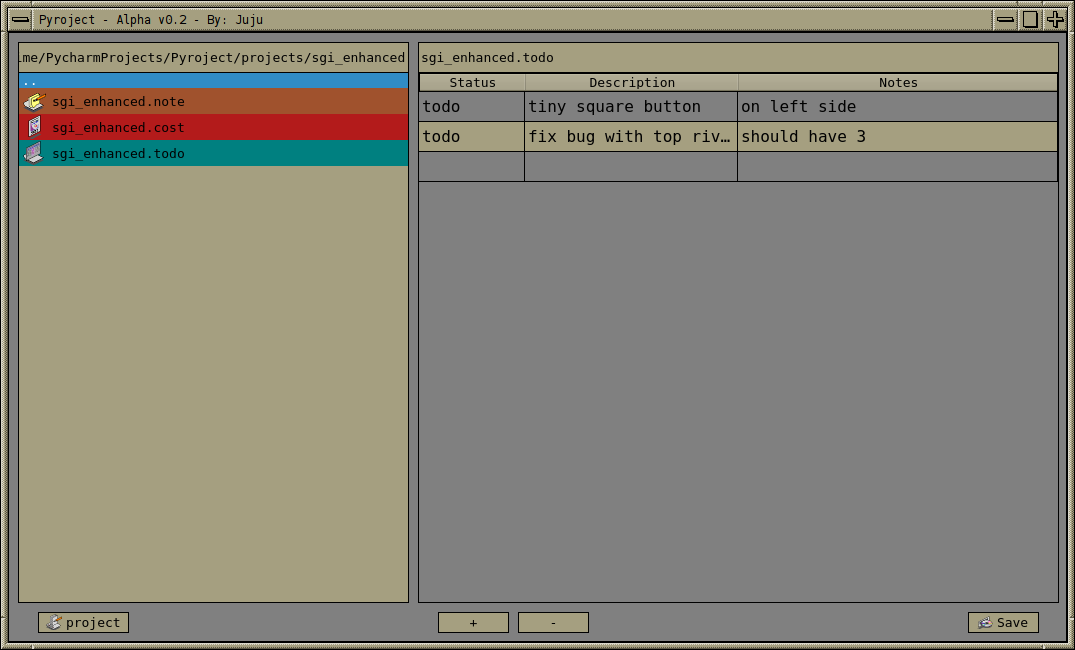Click the Notes column header

coord(897,83)
